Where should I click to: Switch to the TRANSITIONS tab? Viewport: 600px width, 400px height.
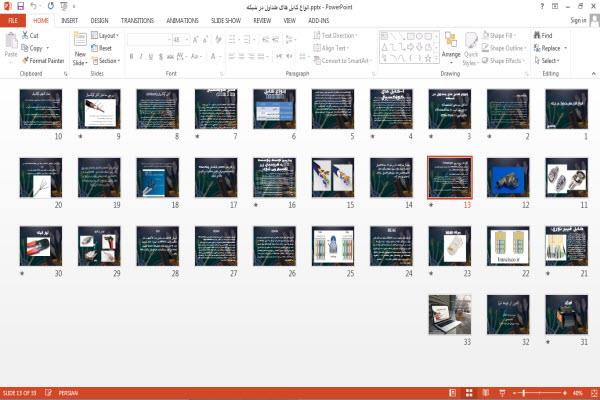click(137, 21)
